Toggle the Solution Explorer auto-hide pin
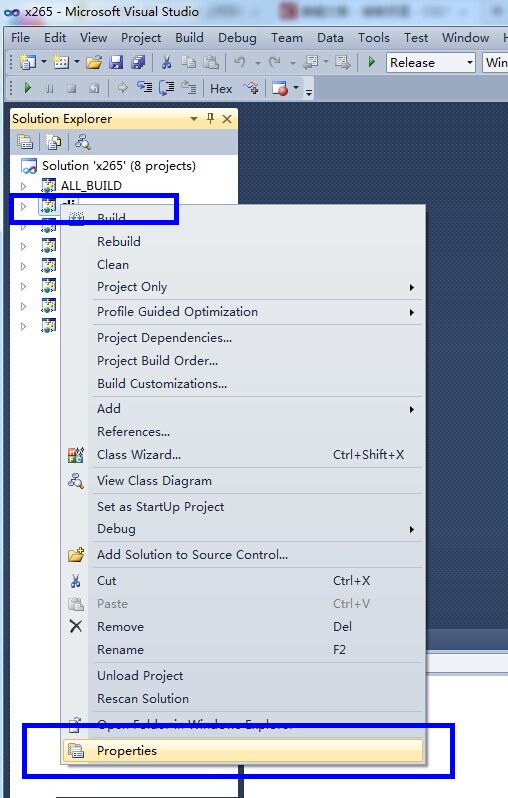The height and width of the screenshot is (798, 508). pos(210,119)
